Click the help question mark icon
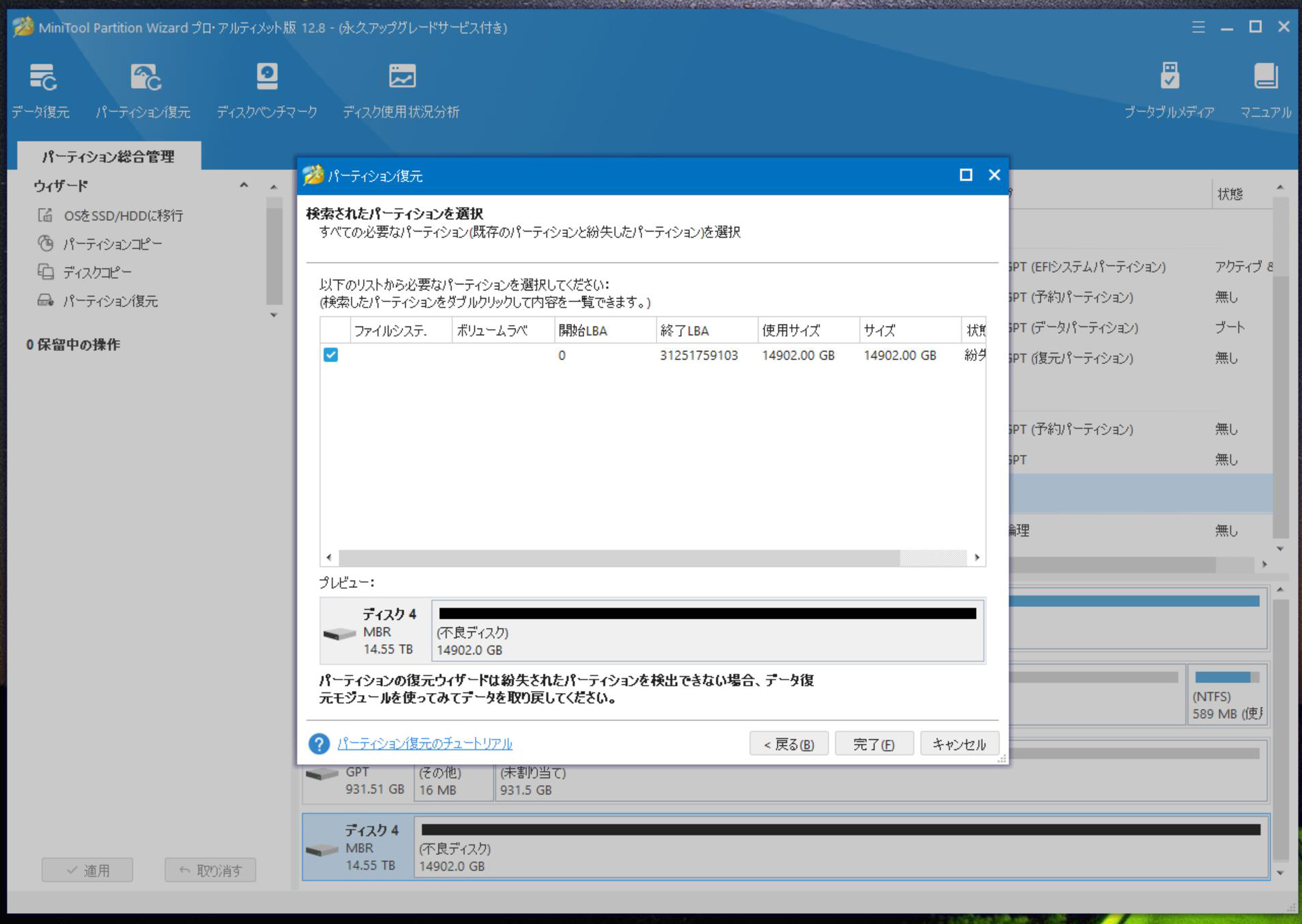The height and width of the screenshot is (924, 1302). coord(319,744)
